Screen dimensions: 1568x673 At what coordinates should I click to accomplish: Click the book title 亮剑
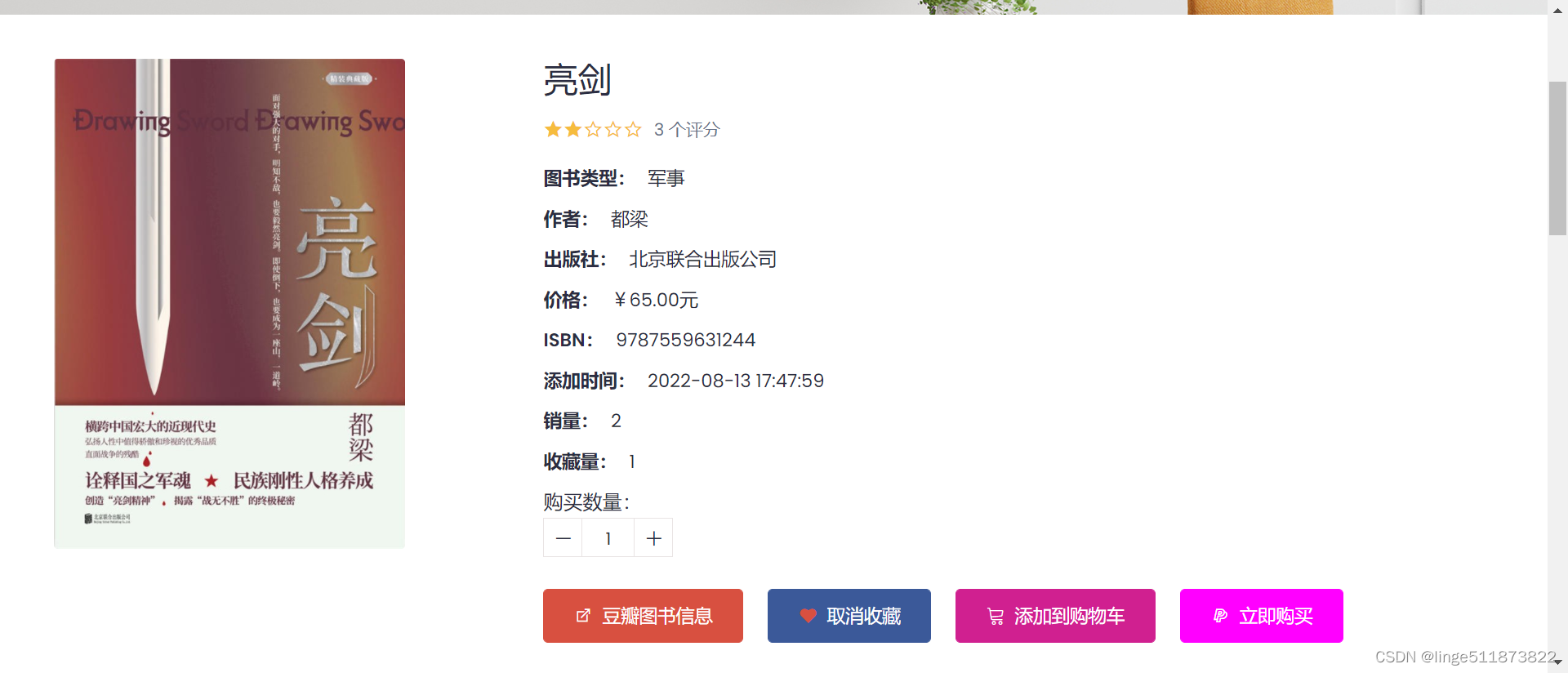pyautogui.click(x=577, y=80)
